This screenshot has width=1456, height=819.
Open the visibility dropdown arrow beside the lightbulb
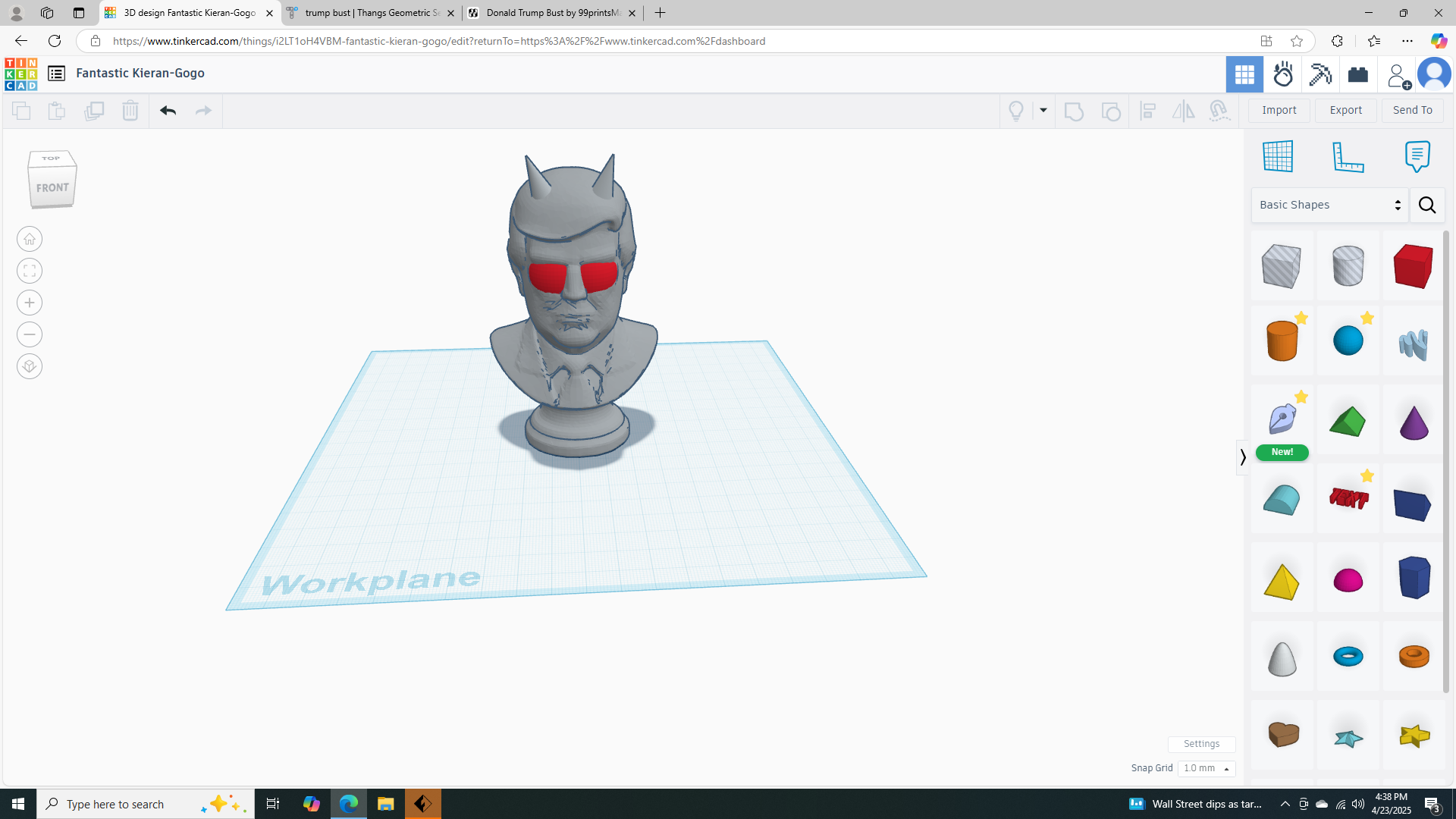click(x=1043, y=111)
